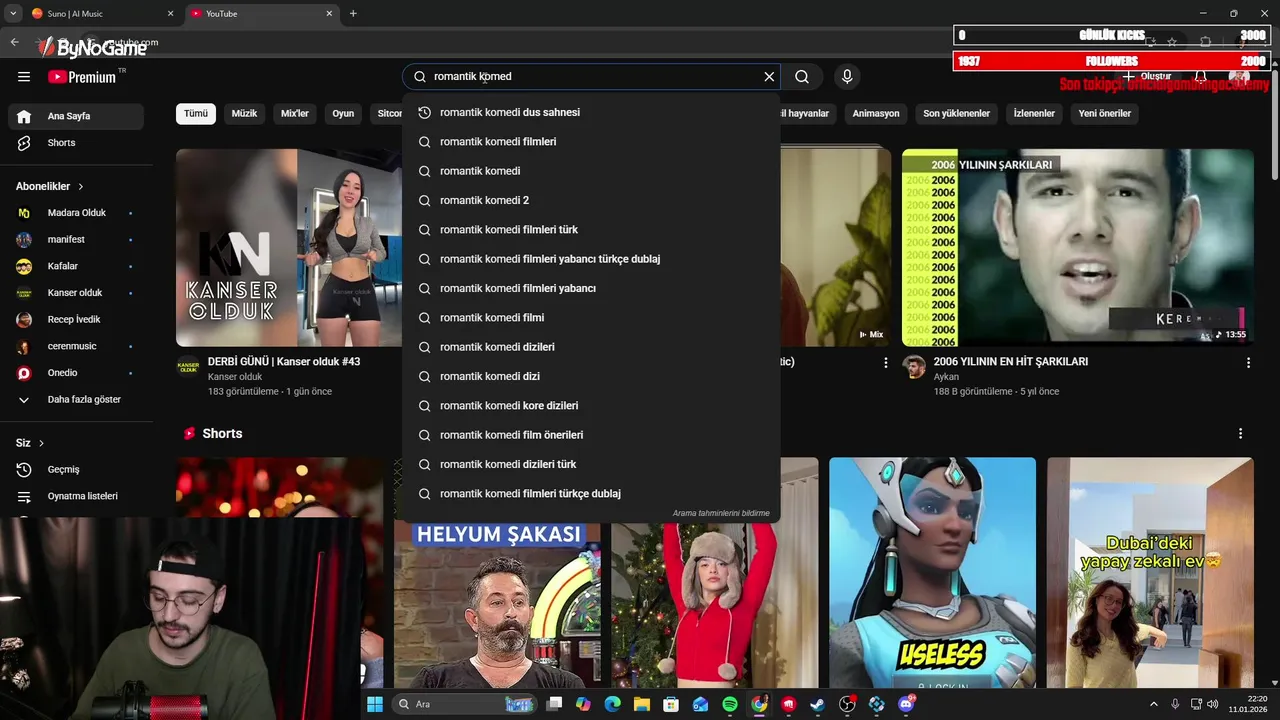Click the taskbar 'Ara' search box
Viewport: 1280px width, 720px height.
coord(465,704)
